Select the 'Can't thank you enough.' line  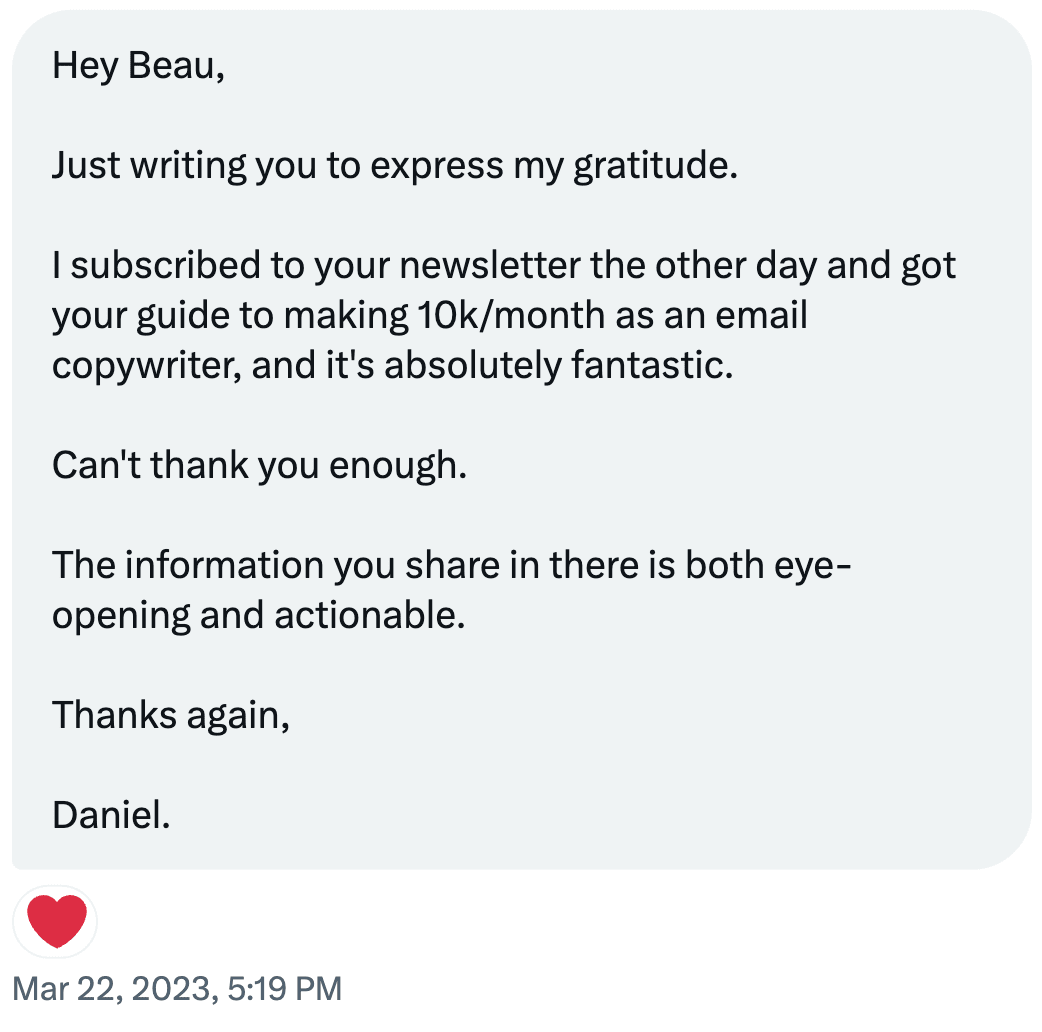click(259, 465)
